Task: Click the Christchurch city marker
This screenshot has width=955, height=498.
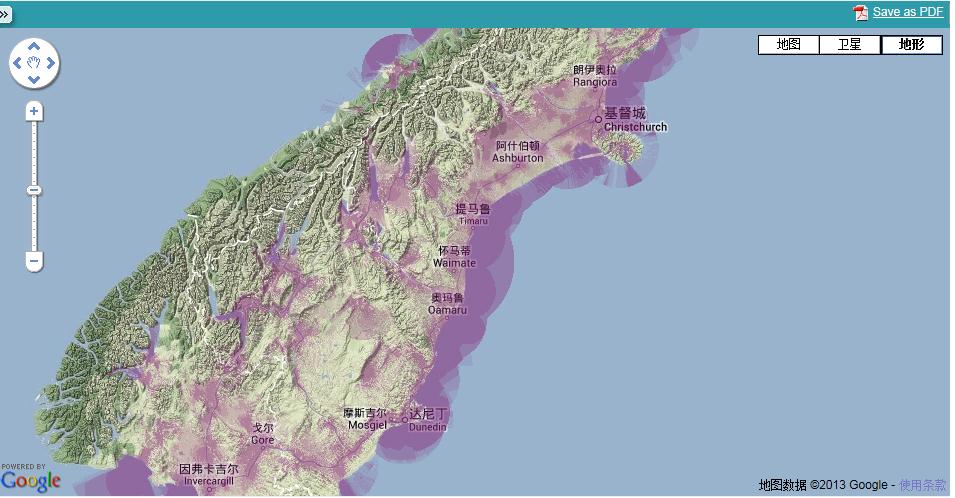Action: pyautogui.click(x=598, y=120)
